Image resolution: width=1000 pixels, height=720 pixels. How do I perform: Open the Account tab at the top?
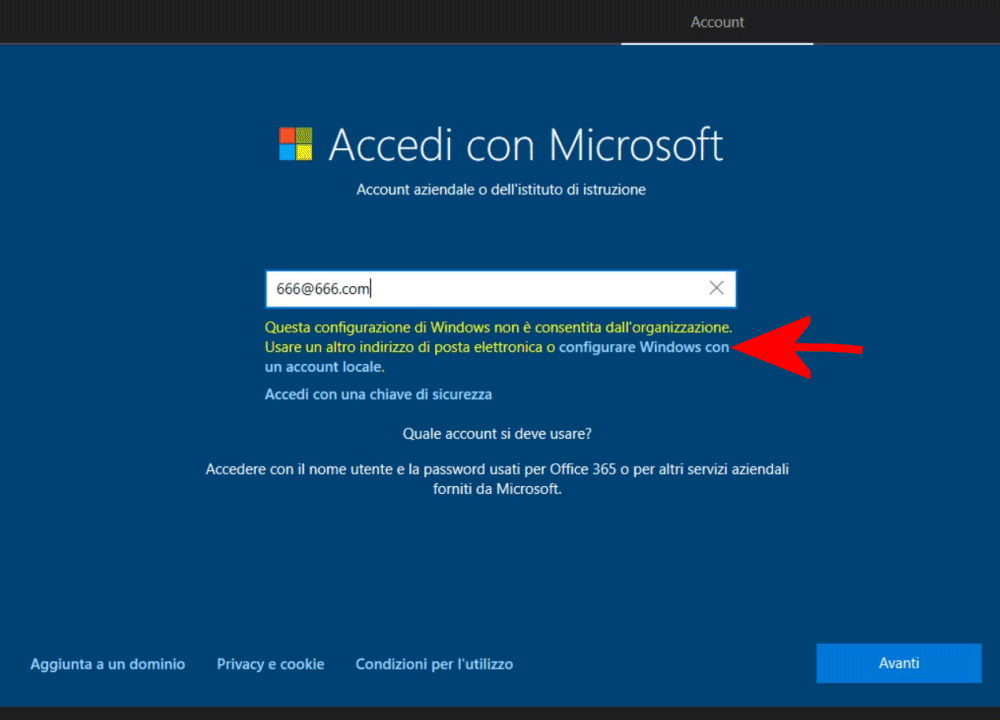tap(717, 22)
